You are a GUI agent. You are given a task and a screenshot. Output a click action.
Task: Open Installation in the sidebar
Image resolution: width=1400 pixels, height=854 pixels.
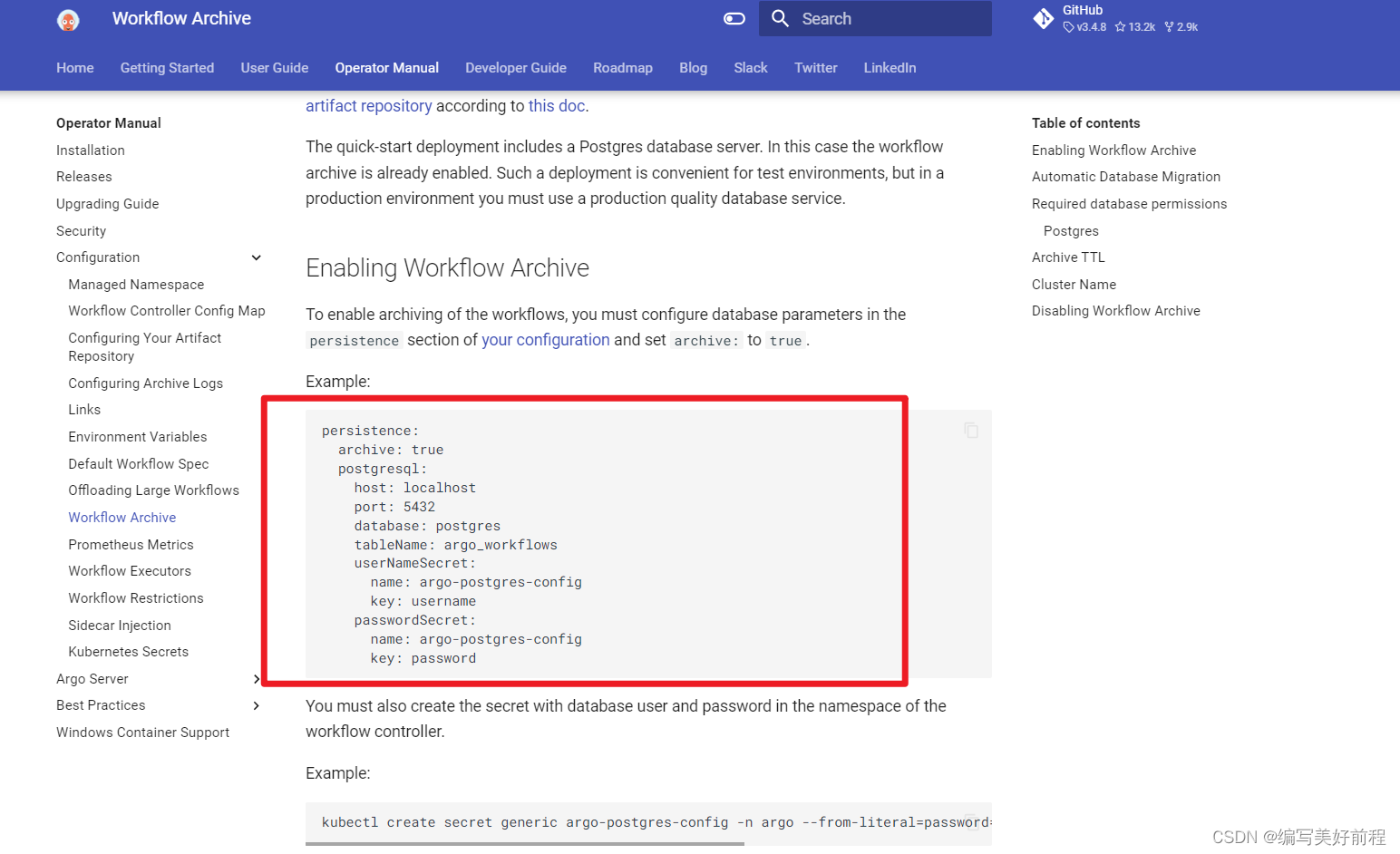pos(91,150)
